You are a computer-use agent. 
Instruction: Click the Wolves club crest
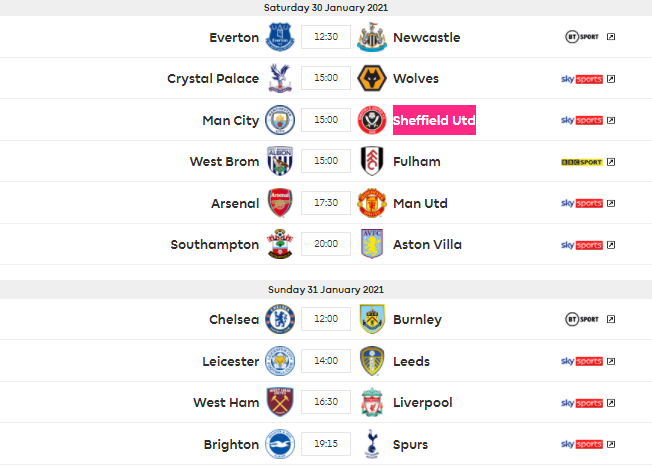(x=373, y=79)
